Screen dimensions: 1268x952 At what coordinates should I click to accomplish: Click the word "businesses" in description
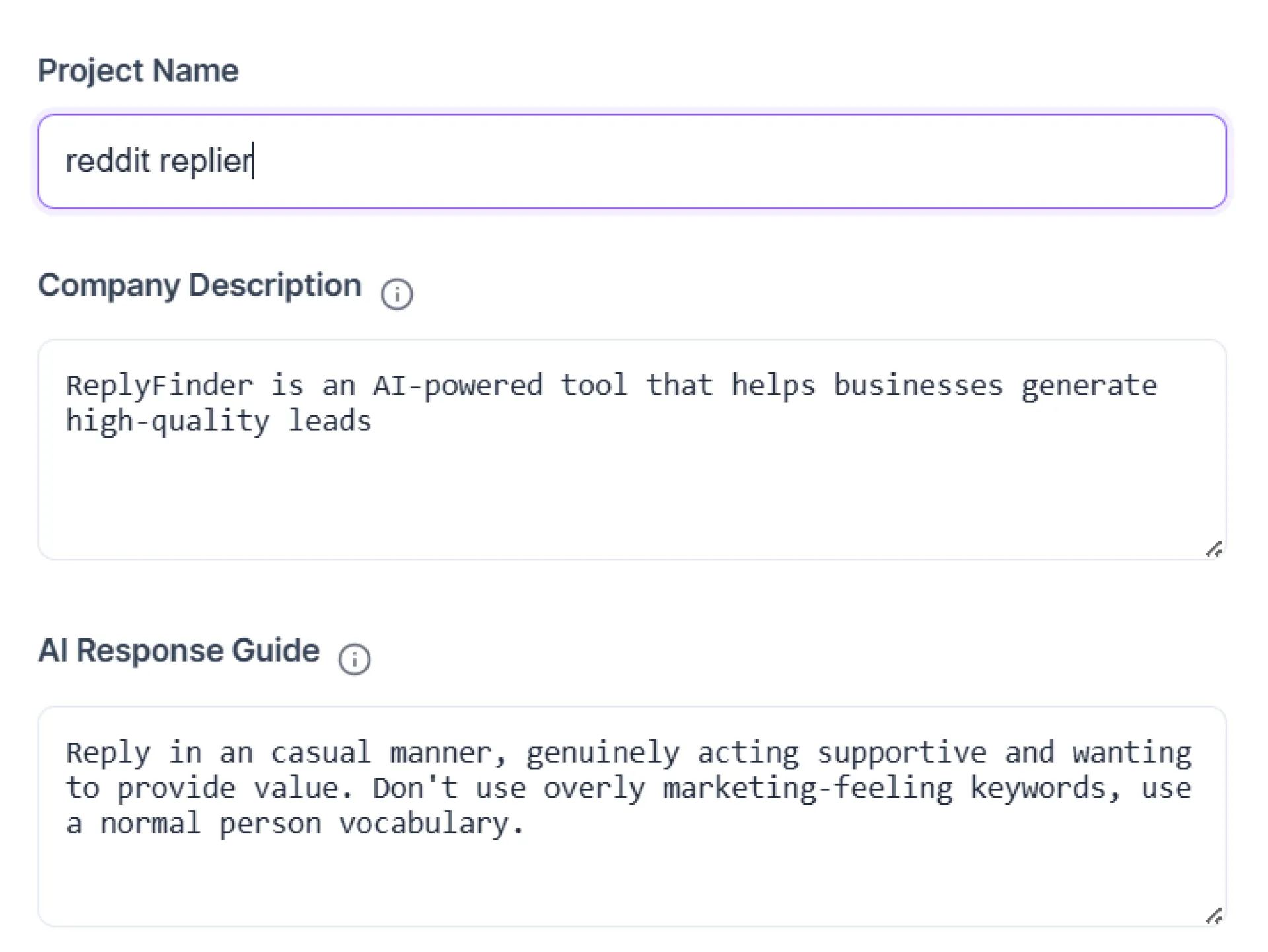(918, 386)
